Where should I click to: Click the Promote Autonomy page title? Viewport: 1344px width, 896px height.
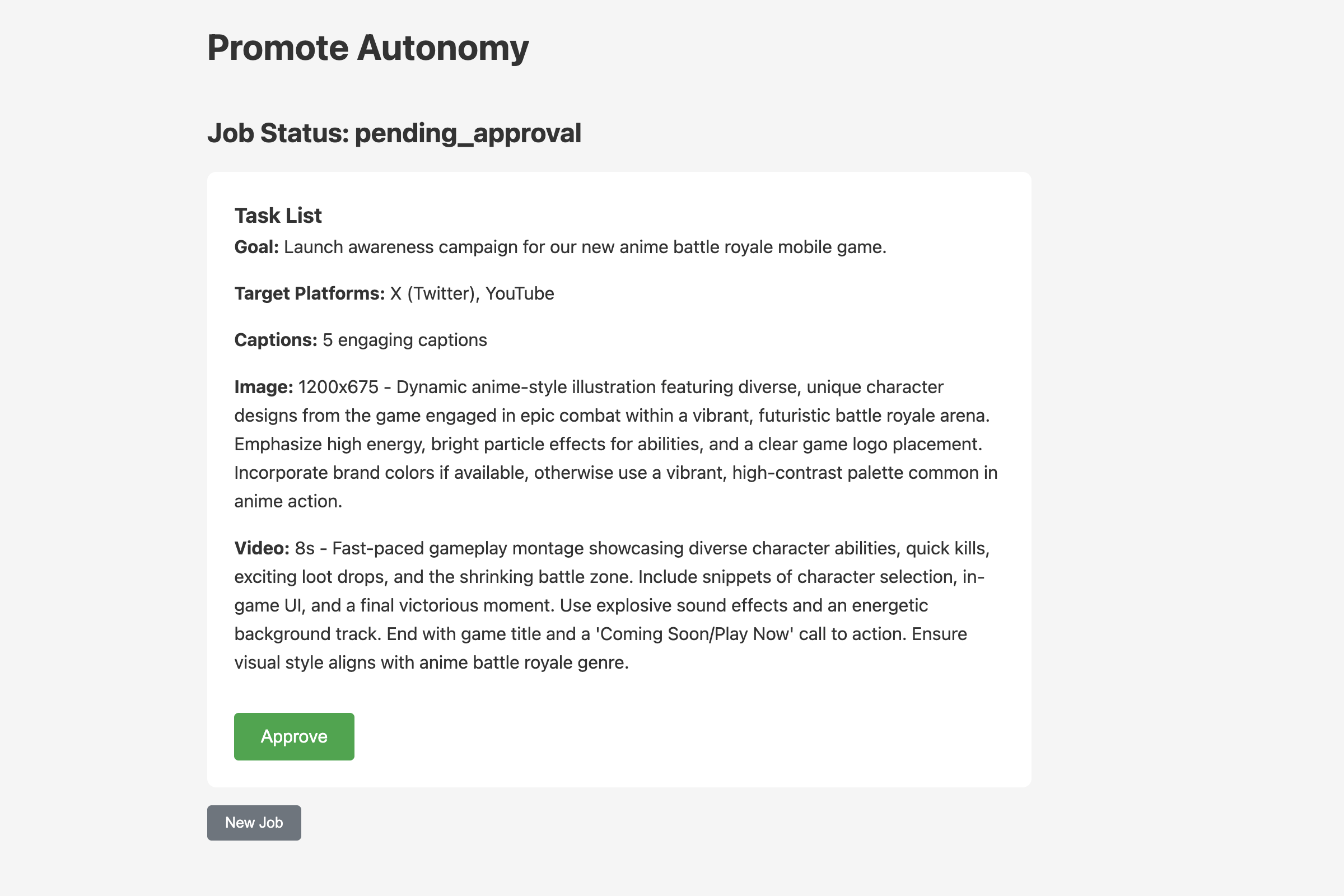pyautogui.click(x=367, y=48)
